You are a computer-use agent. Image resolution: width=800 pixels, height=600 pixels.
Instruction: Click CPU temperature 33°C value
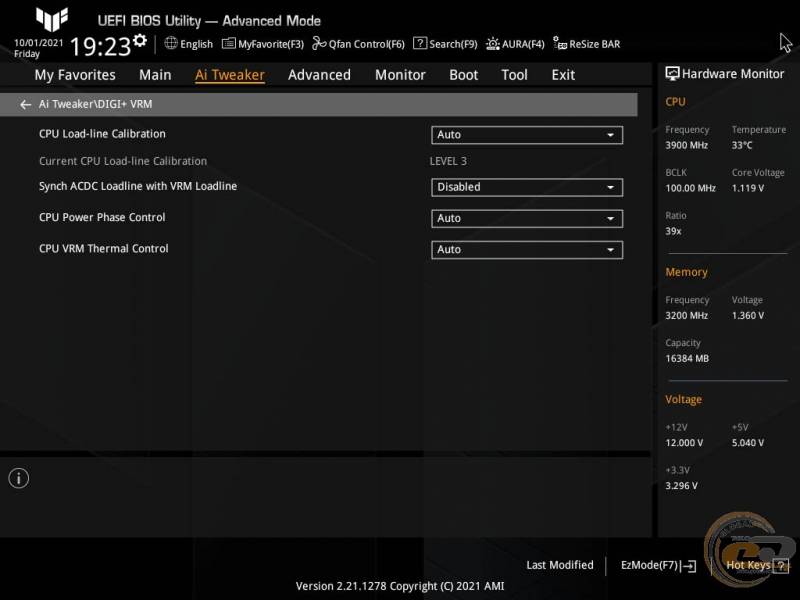[x=742, y=145]
